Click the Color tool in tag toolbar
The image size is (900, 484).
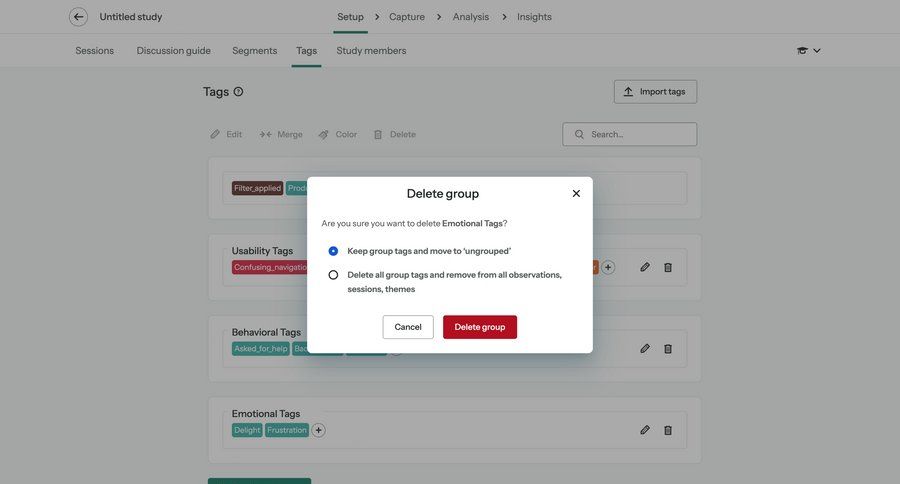coord(338,134)
